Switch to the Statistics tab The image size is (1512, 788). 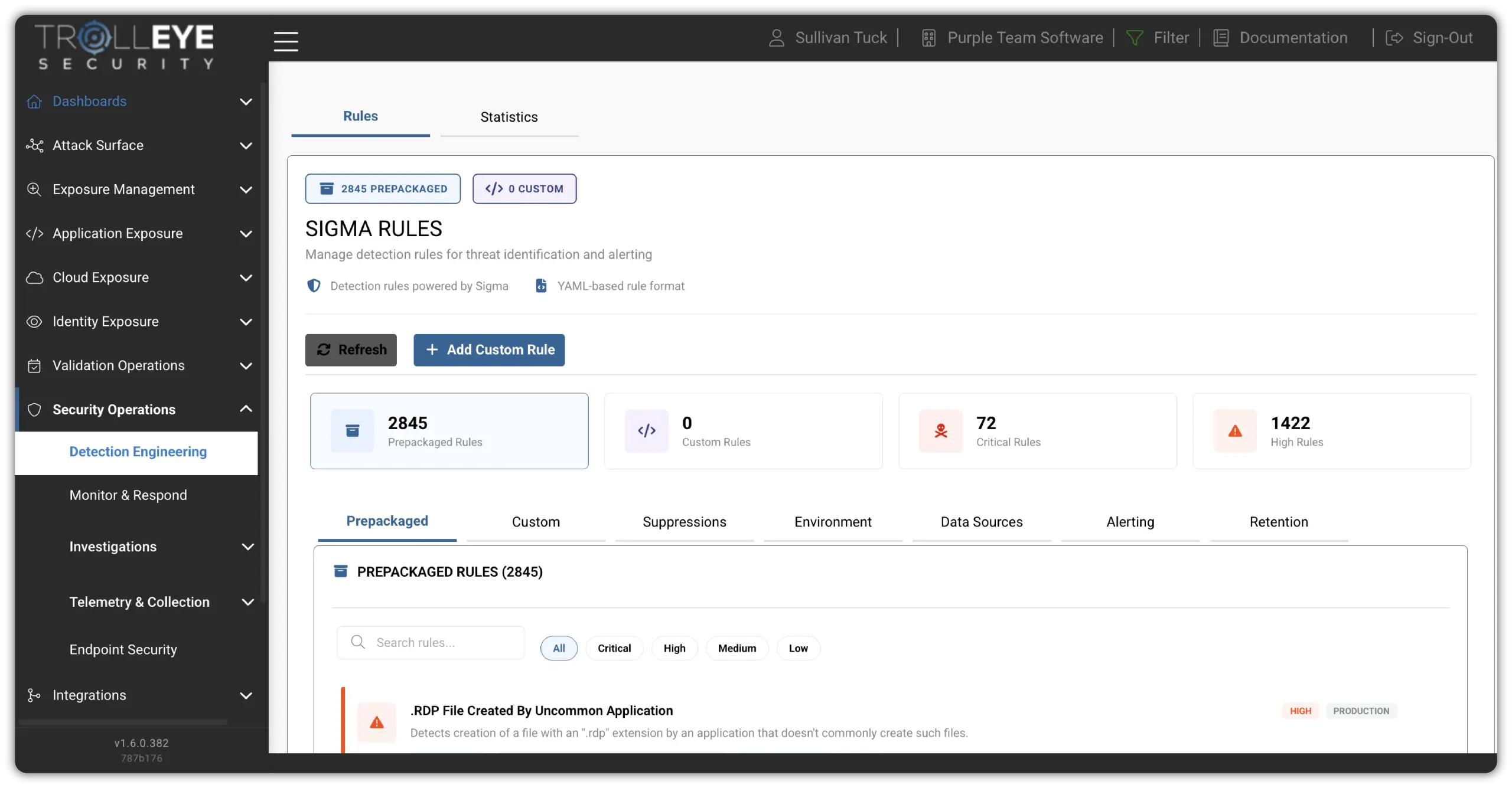pyautogui.click(x=509, y=117)
